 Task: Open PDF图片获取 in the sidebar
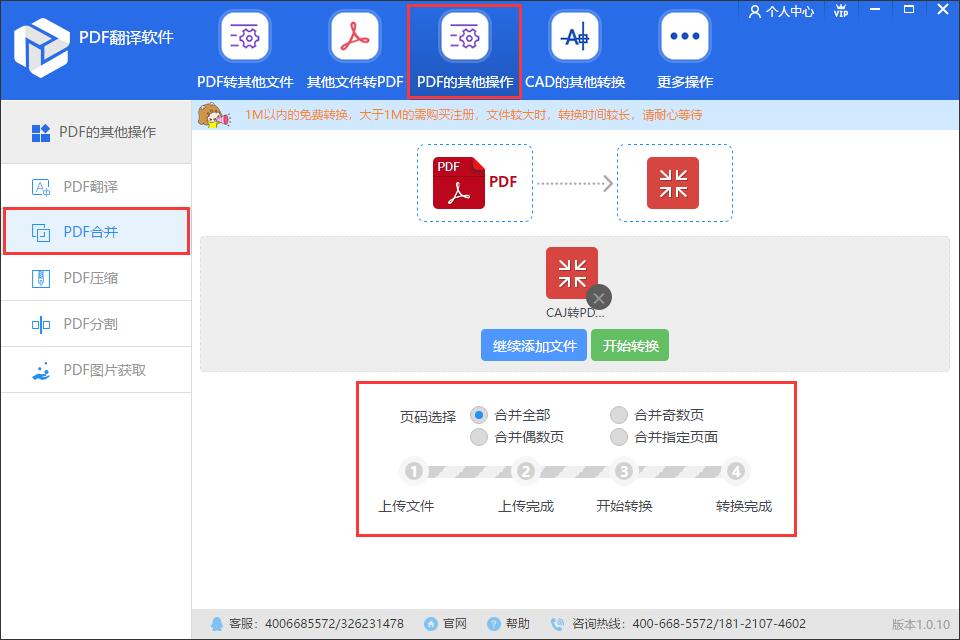pos(96,369)
